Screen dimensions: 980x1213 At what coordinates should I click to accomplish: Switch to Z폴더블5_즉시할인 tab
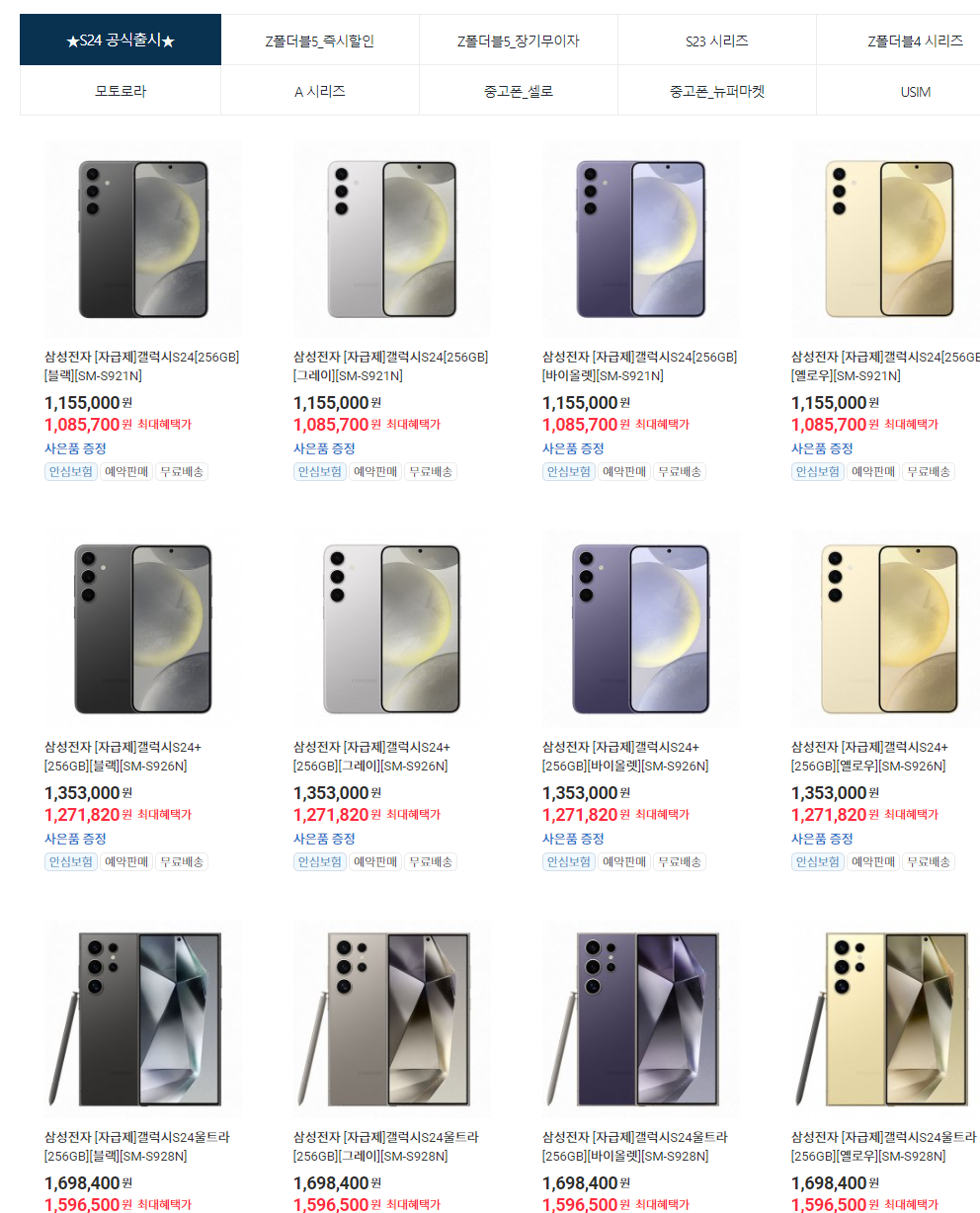(320, 40)
